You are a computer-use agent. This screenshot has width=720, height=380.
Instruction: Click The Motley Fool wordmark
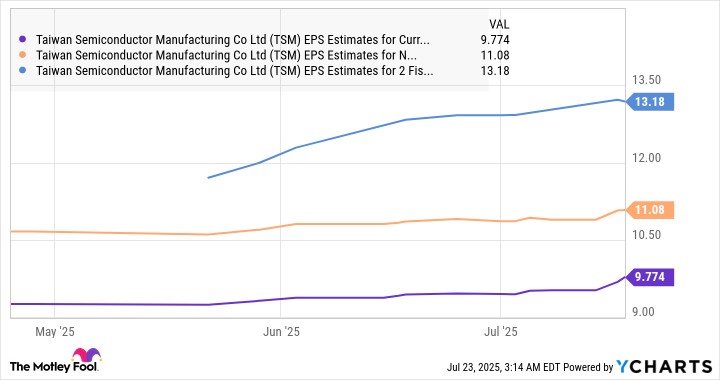click(54, 367)
